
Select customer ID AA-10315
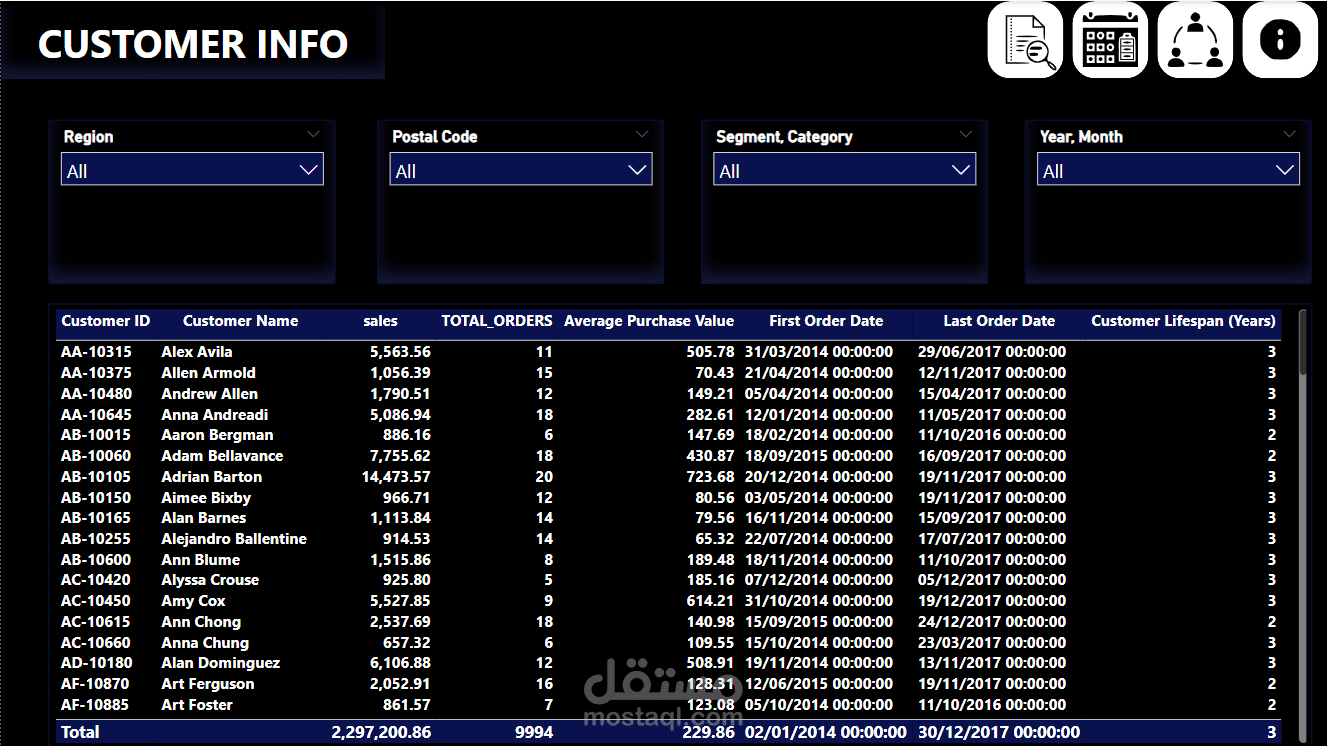tap(96, 352)
